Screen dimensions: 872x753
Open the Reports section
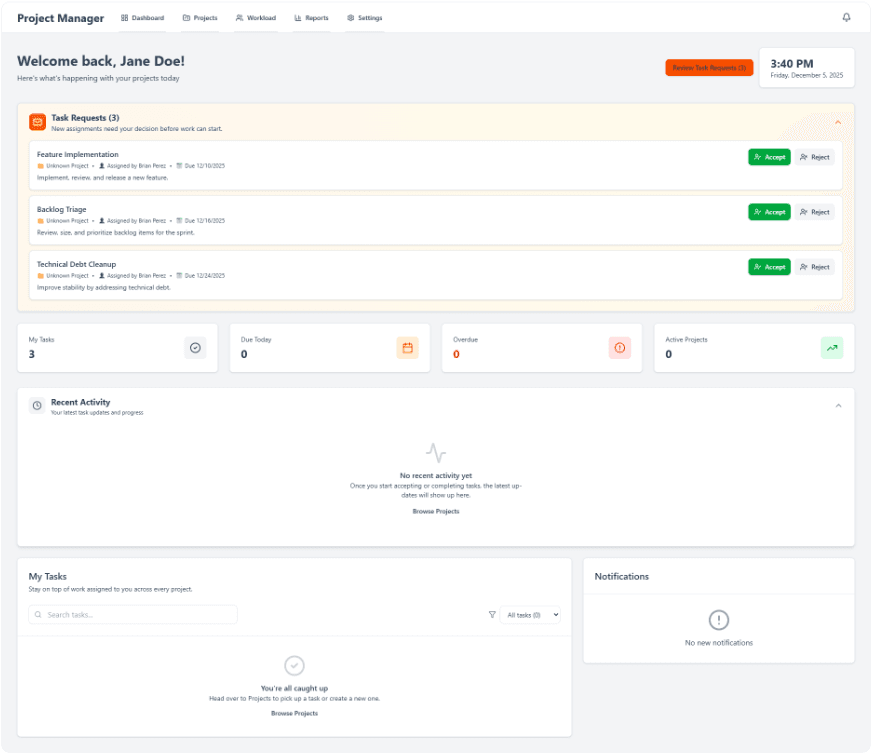click(x=310, y=17)
